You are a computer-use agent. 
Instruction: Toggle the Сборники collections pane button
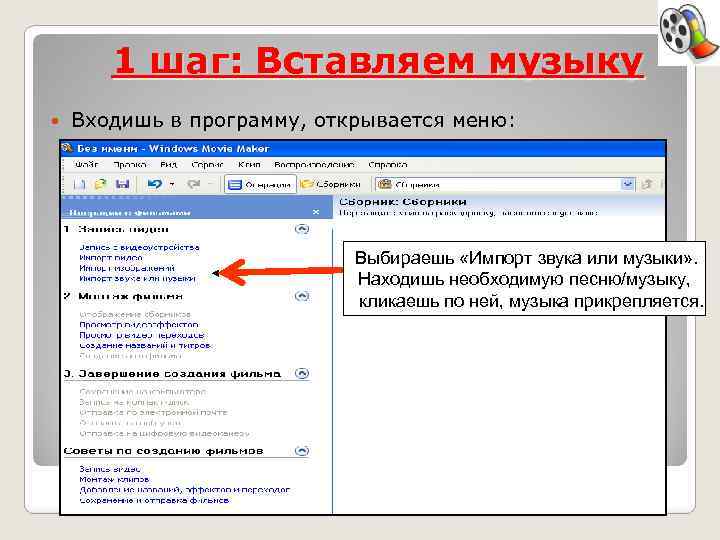pos(331,185)
